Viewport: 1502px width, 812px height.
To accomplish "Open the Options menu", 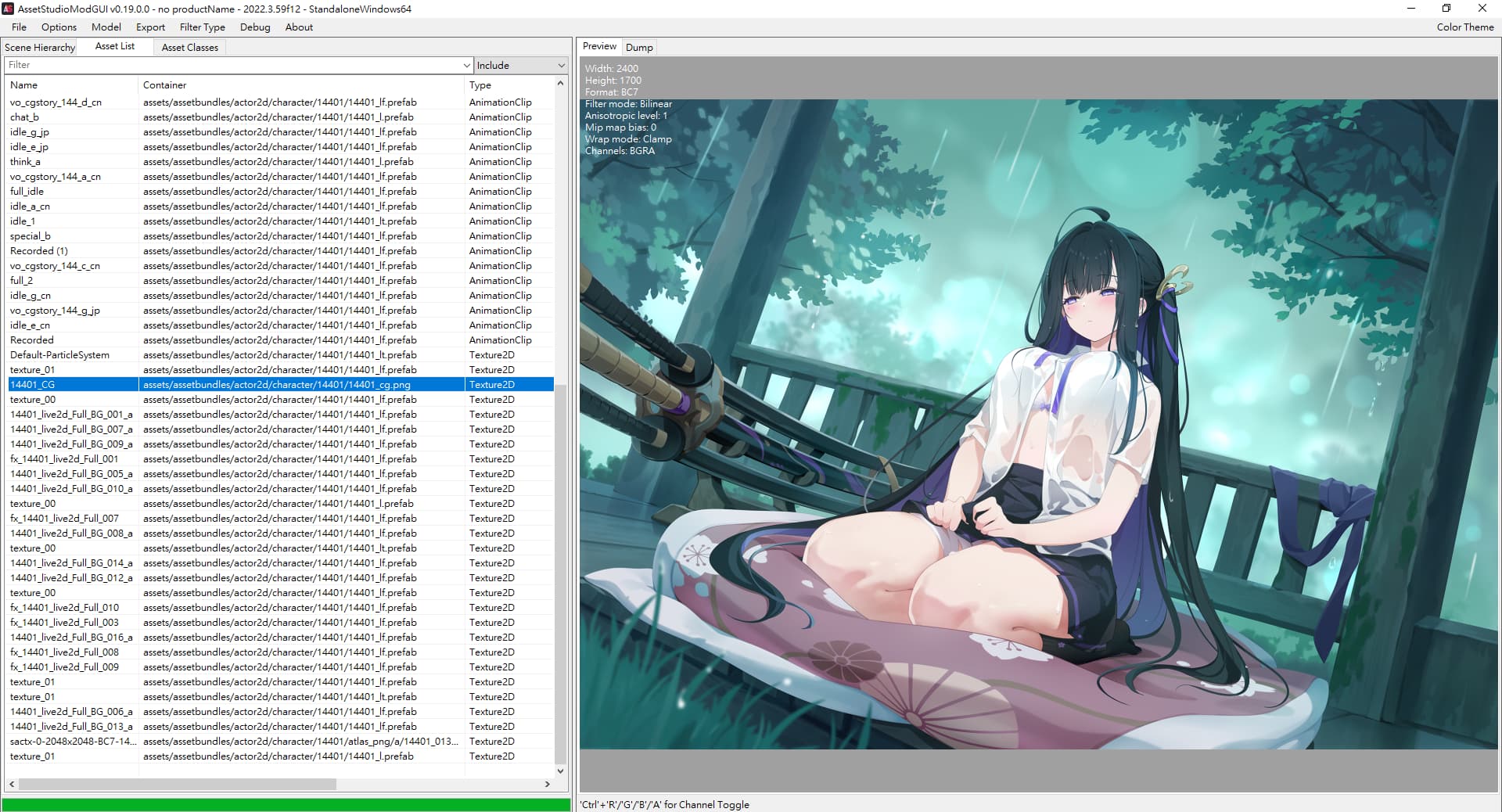I will [x=59, y=27].
